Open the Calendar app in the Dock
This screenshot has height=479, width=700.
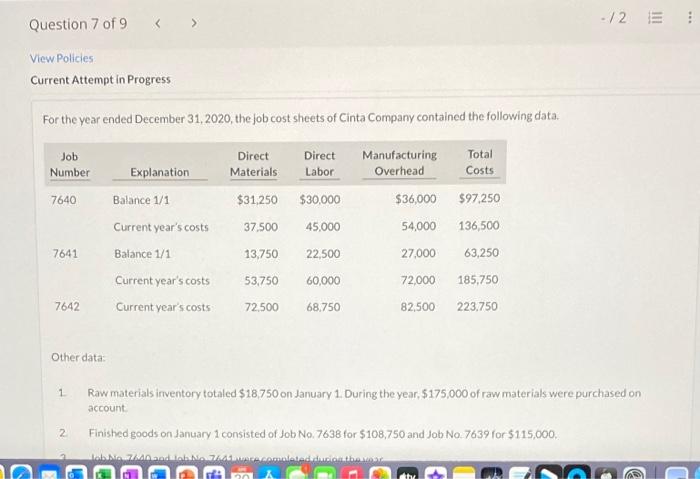tap(242, 473)
